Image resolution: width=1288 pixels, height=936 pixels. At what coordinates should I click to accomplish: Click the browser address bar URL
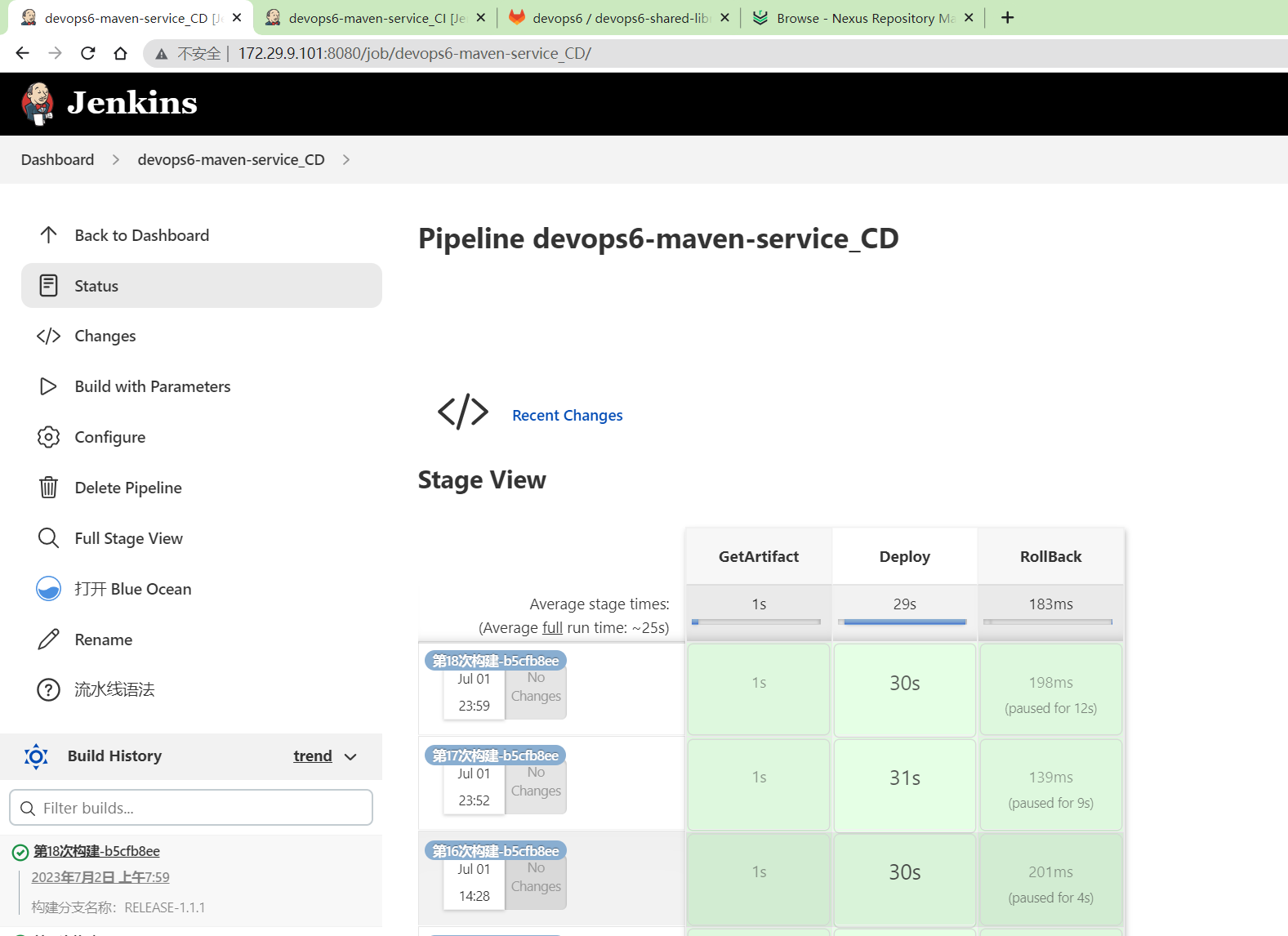(414, 53)
